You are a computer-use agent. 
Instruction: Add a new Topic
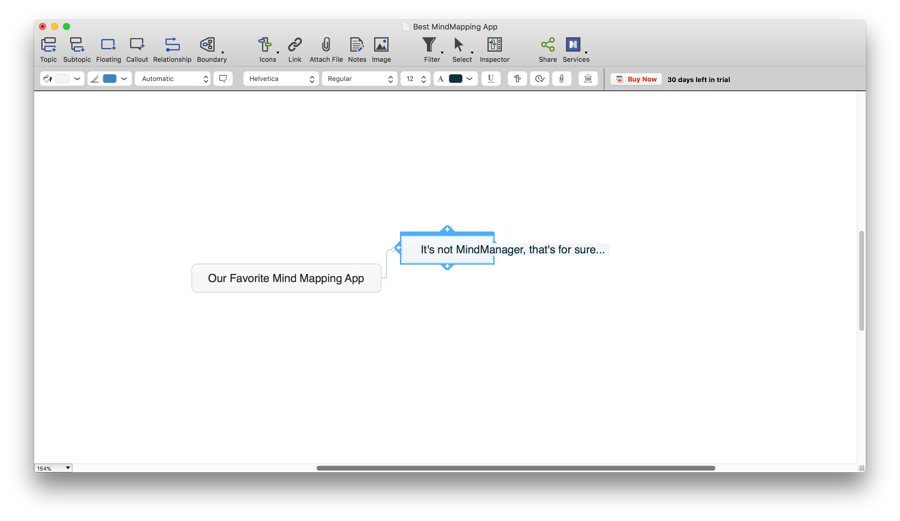tap(49, 49)
